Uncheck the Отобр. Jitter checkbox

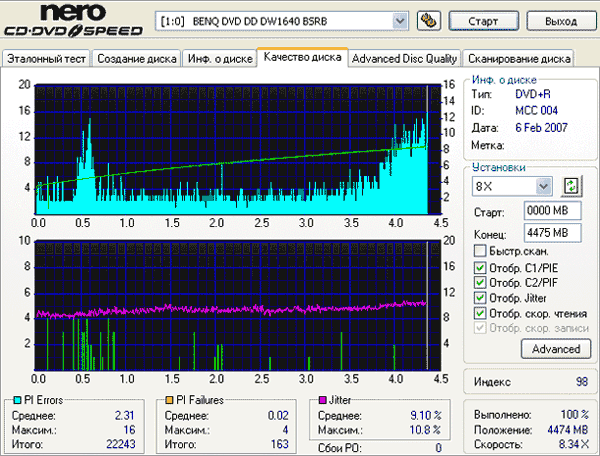point(480,297)
